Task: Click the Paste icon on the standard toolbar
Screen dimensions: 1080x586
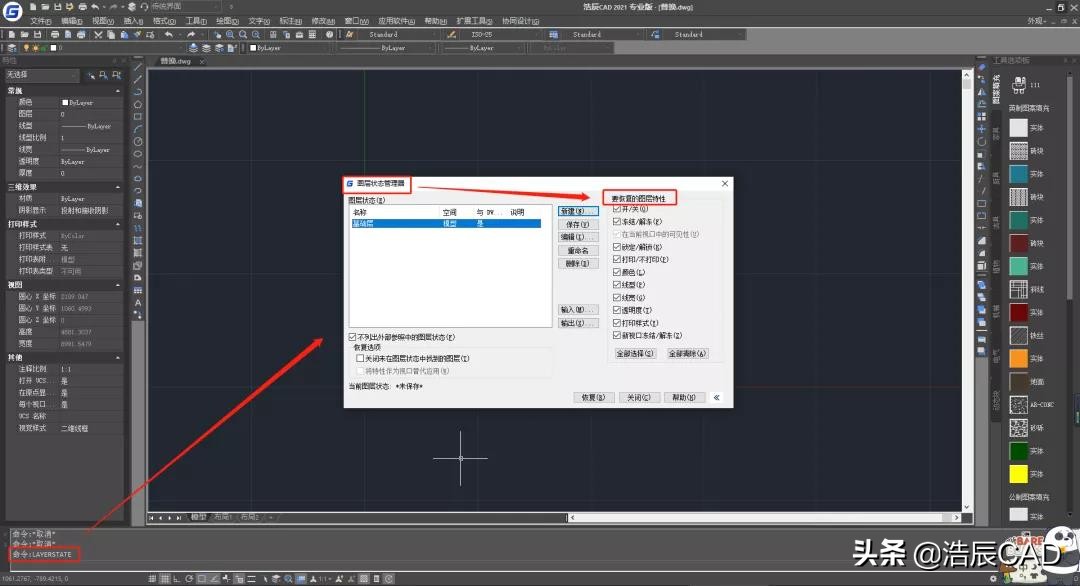Action: 124,34
